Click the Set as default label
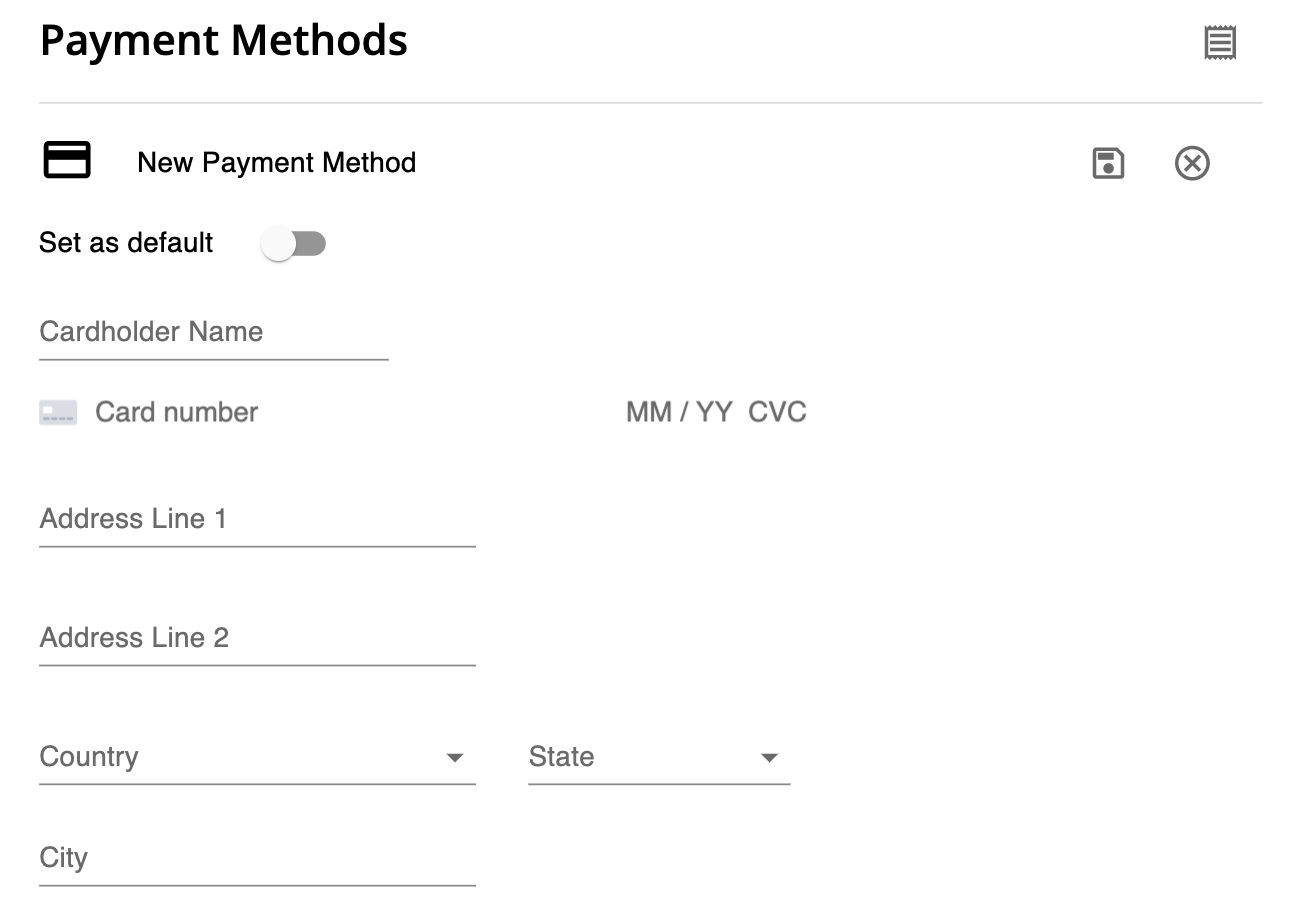The width and height of the screenshot is (1309, 924). click(126, 243)
